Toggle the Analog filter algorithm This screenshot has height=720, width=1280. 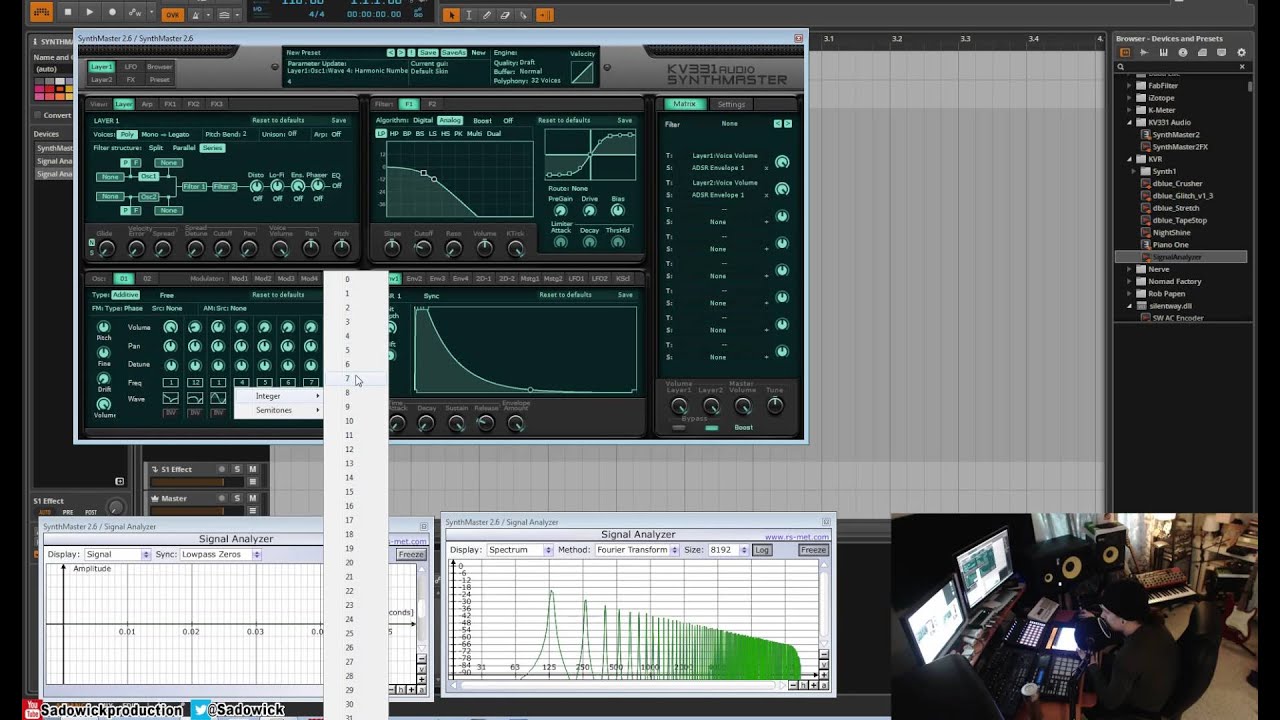click(x=450, y=120)
